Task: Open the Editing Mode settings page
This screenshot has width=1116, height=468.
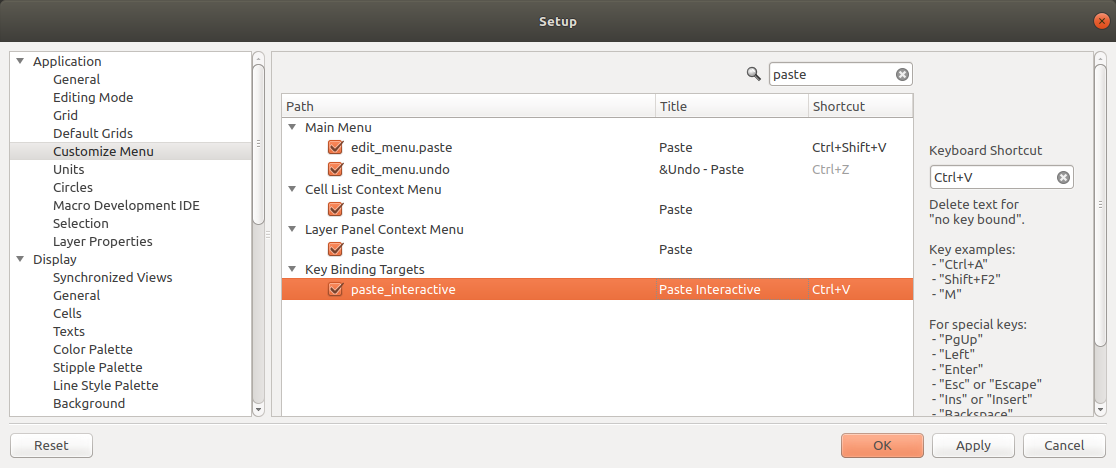Action: tap(93, 97)
